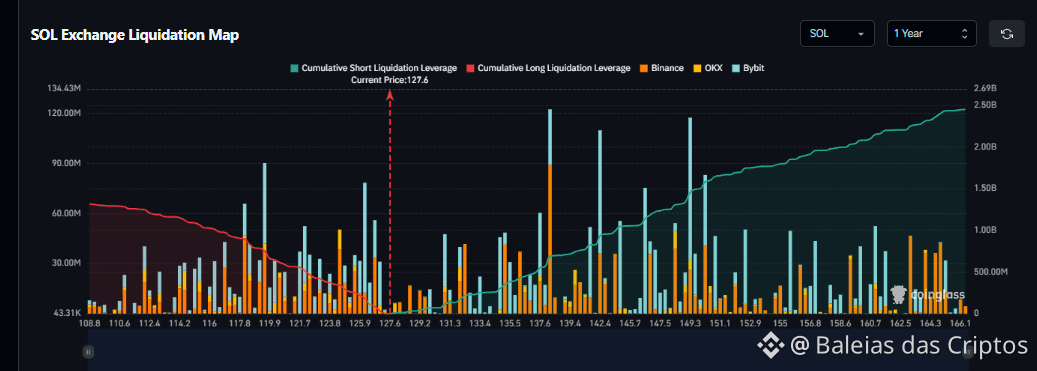Click the 145.7 x-axis price label
The height and width of the screenshot is (371, 1037).
(x=630, y=324)
